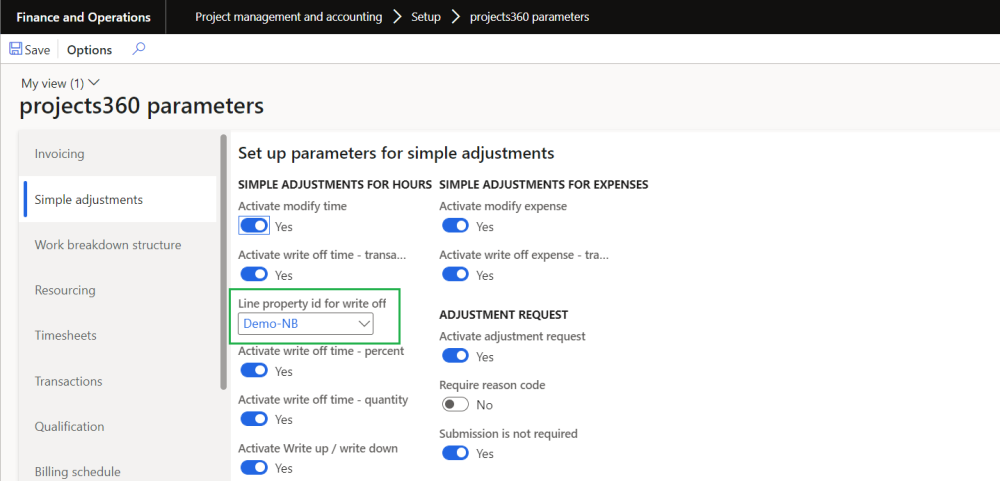Toggle Activate modify expense switch
This screenshot has width=1000, height=481.
pos(455,226)
